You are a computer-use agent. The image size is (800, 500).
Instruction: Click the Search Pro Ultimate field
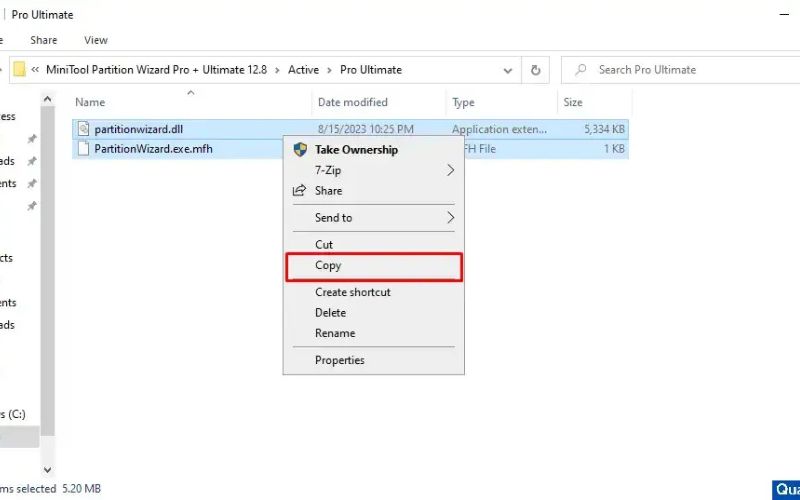click(x=681, y=70)
